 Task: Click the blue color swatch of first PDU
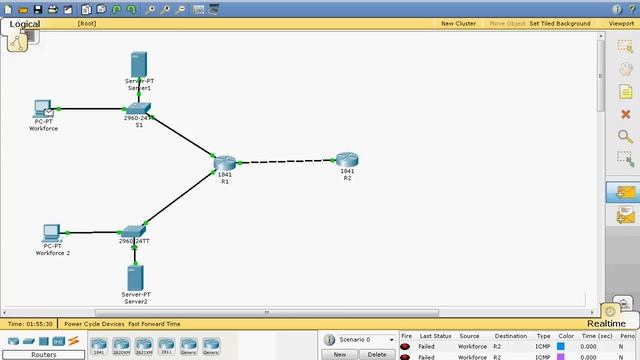(561, 346)
